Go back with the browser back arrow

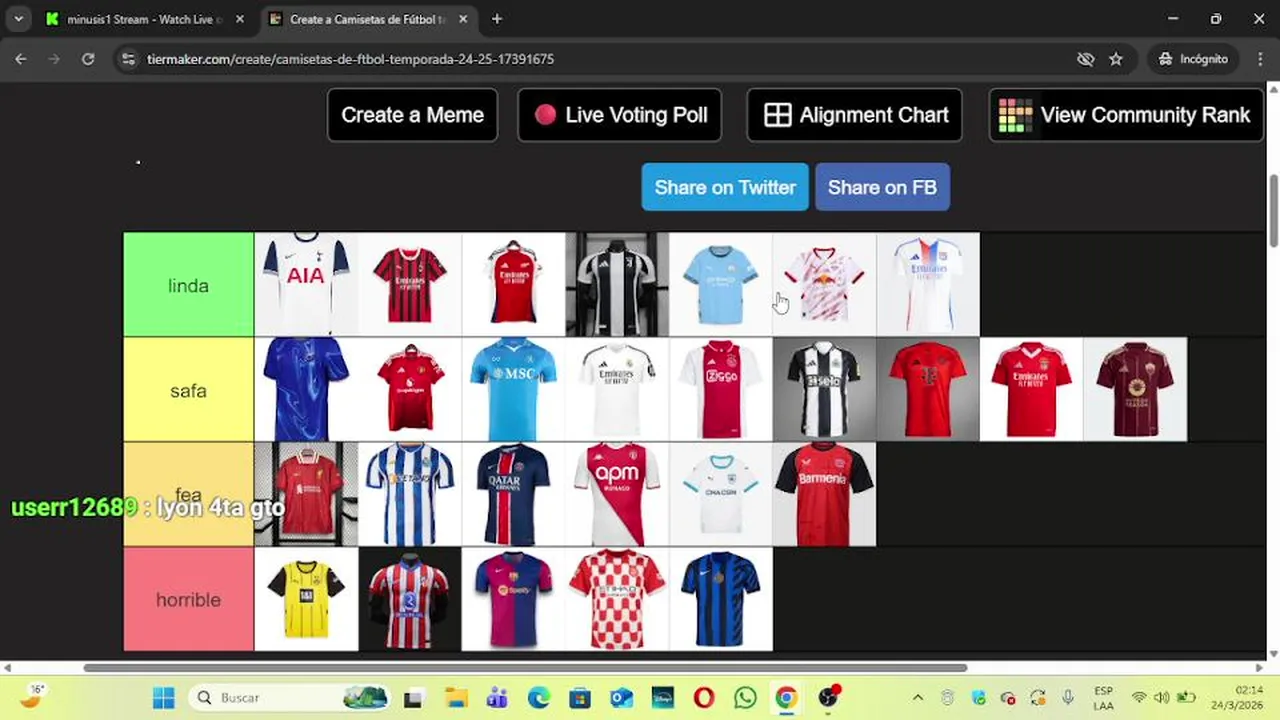(20, 59)
